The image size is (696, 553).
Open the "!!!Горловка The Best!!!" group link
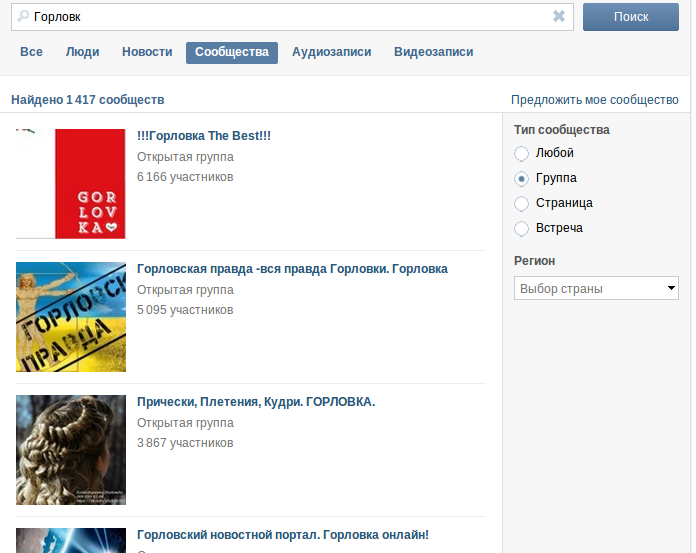204,136
